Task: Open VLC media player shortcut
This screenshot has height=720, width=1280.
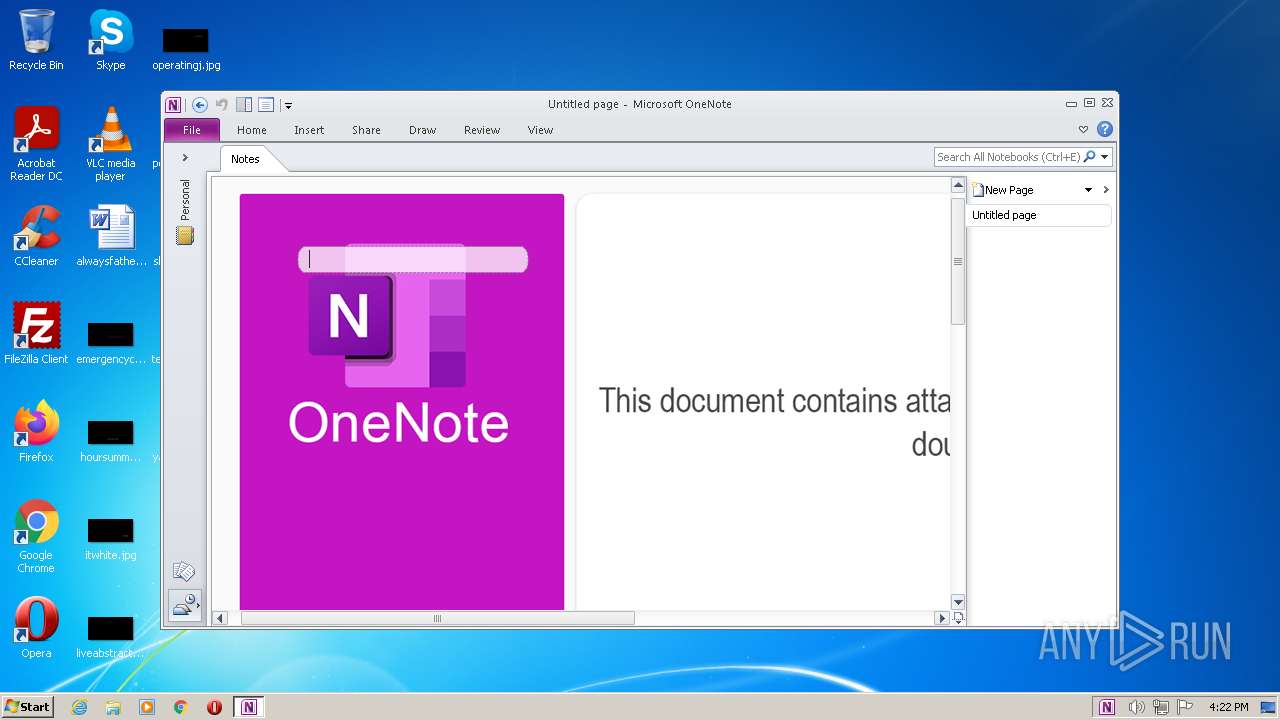Action: coord(110,144)
